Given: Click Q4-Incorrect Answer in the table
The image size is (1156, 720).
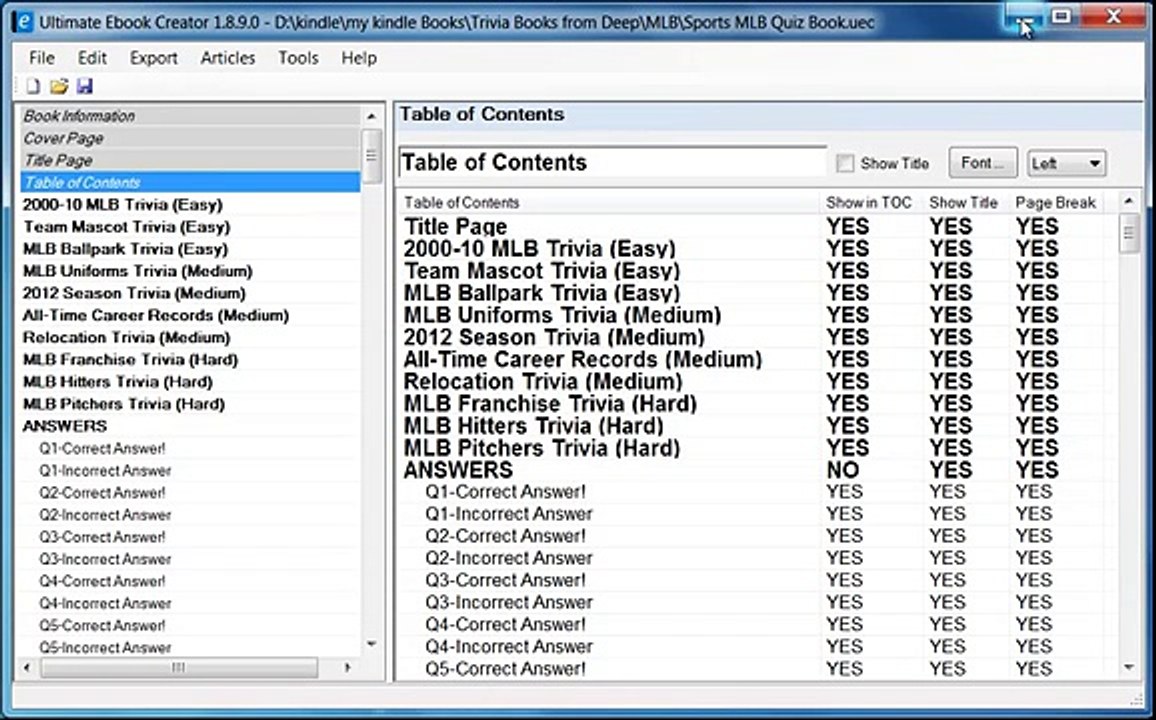Looking at the screenshot, I should click(509, 646).
